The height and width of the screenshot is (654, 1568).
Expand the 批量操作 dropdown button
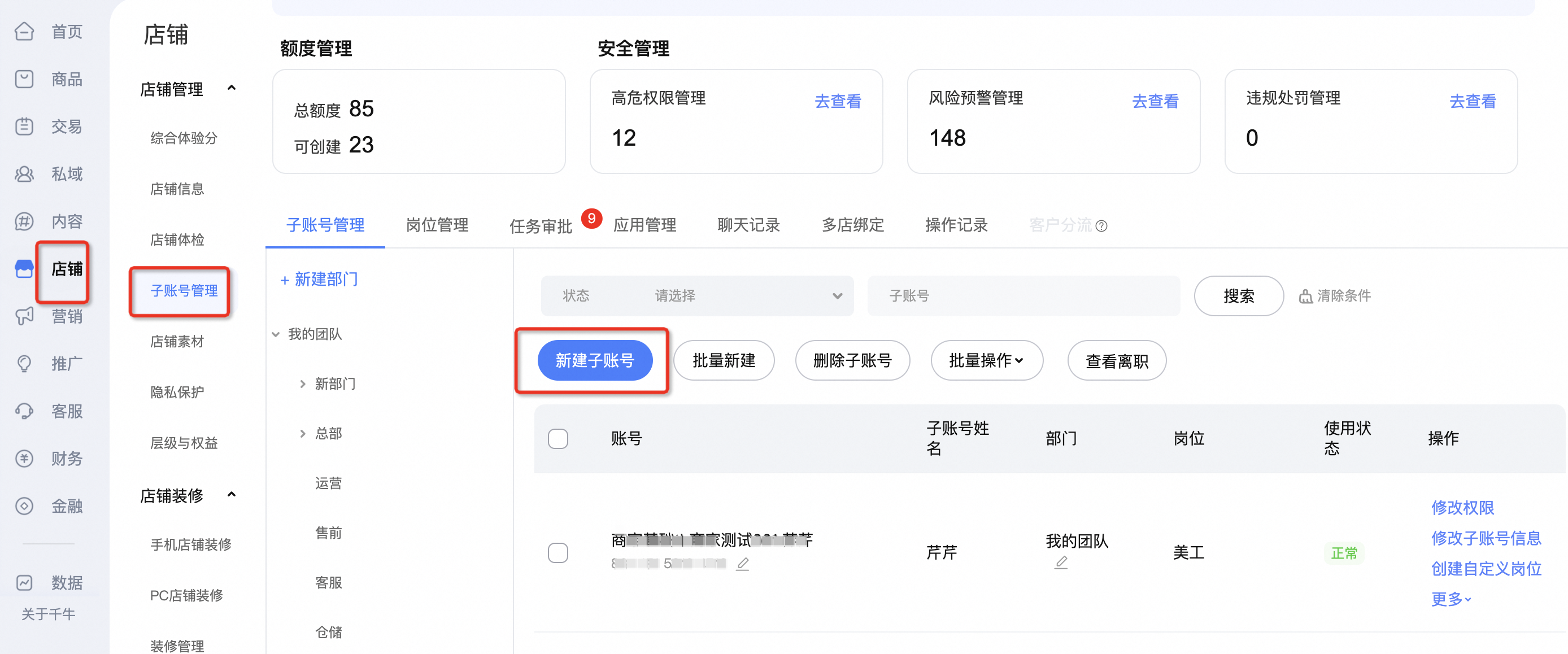tap(986, 360)
